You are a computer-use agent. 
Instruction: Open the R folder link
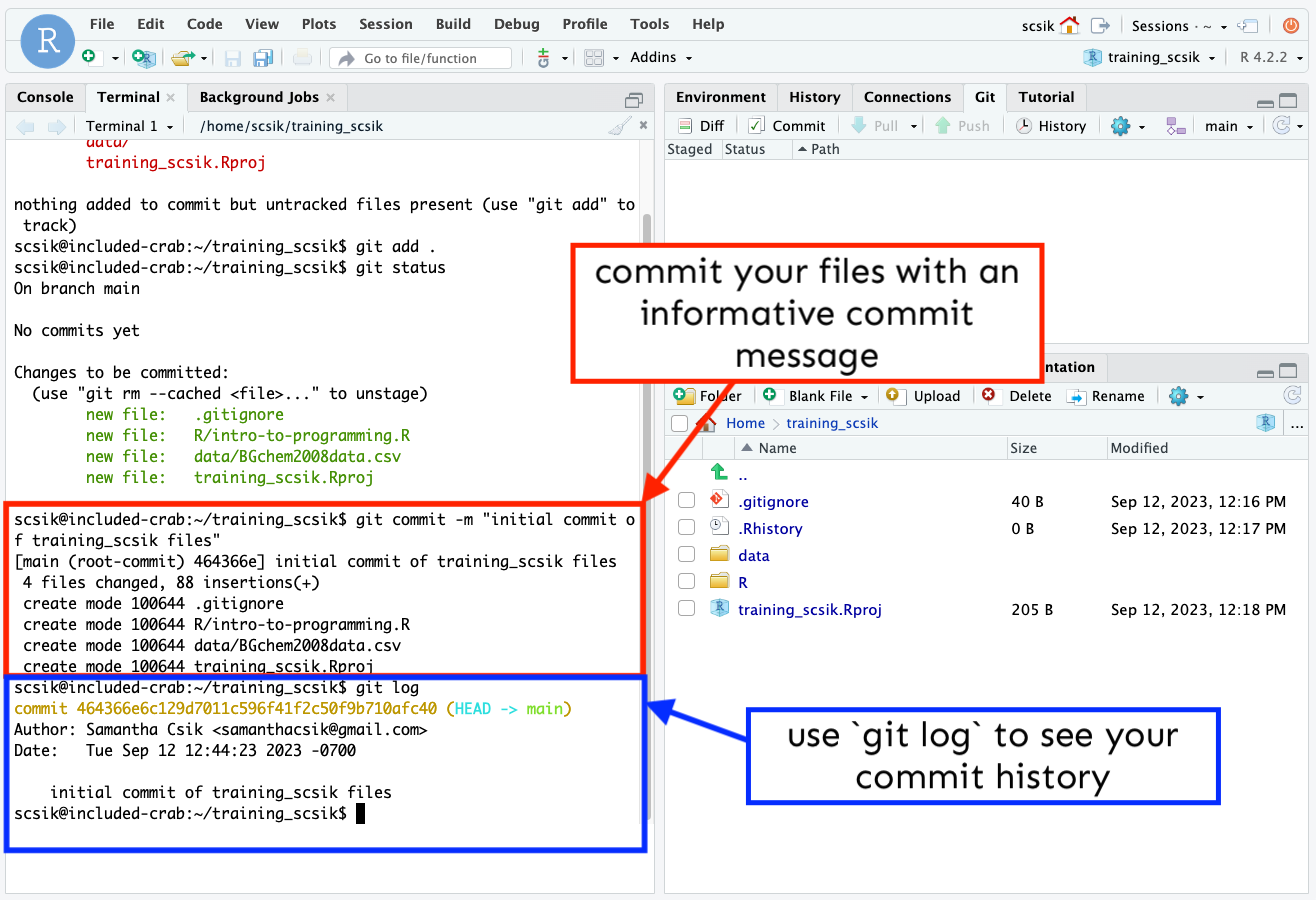(743, 582)
